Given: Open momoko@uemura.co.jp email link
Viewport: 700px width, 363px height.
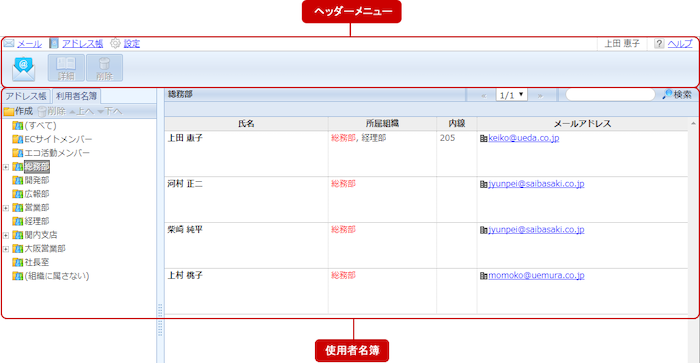Looking at the screenshot, I should [536, 275].
